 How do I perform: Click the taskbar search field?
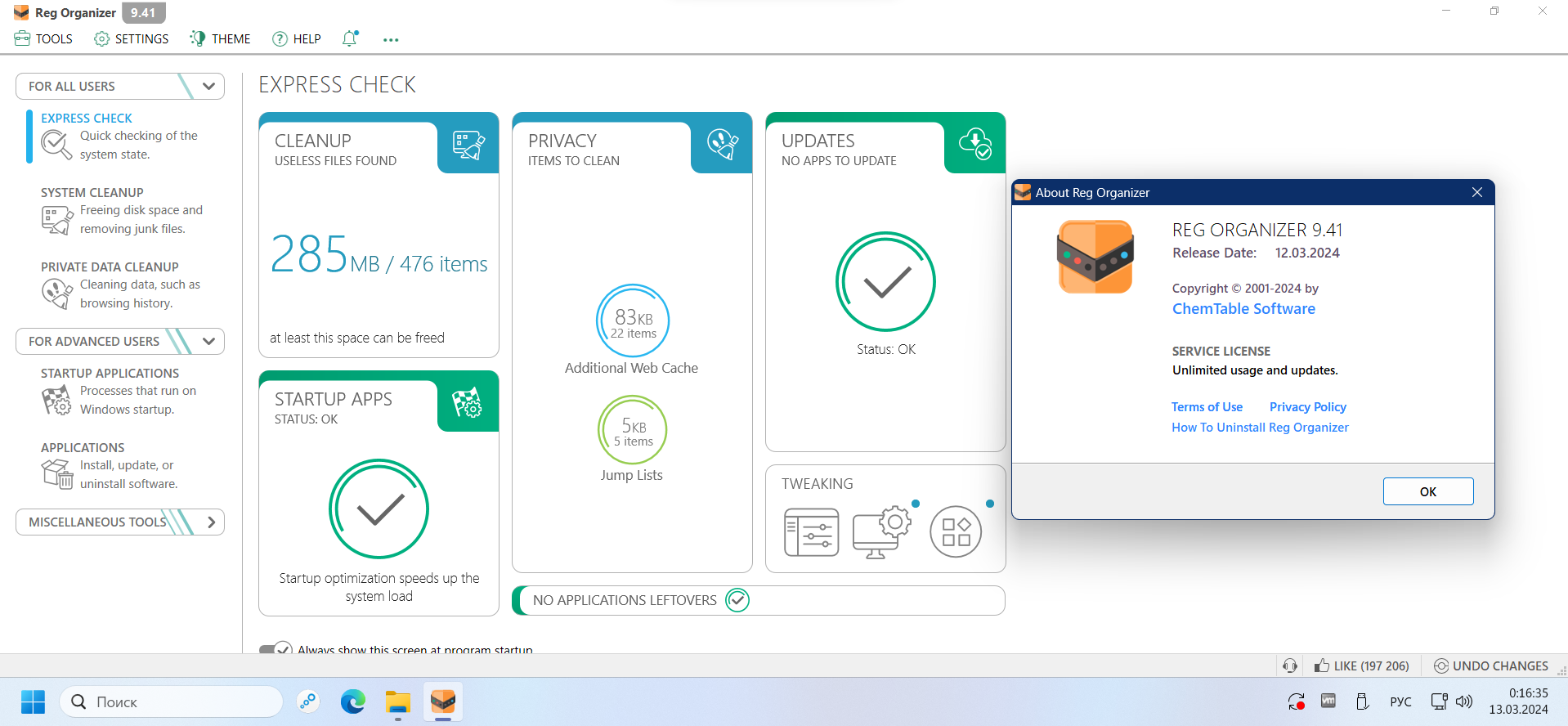[171, 701]
